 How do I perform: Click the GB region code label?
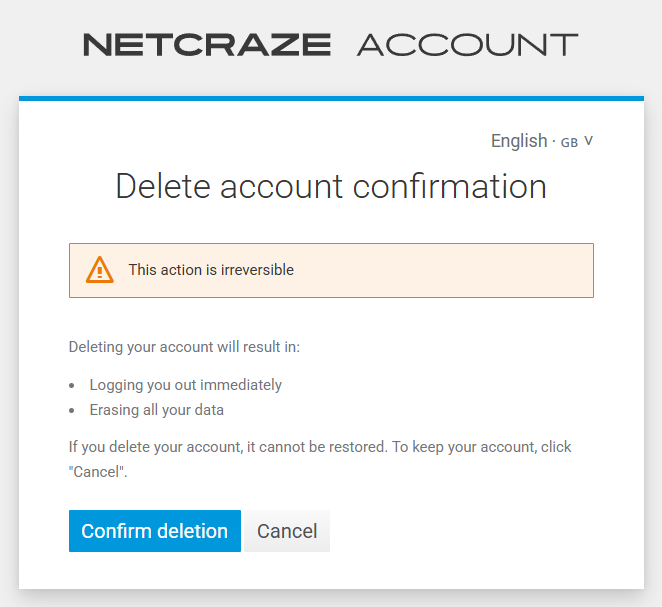pyautogui.click(x=569, y=143)
